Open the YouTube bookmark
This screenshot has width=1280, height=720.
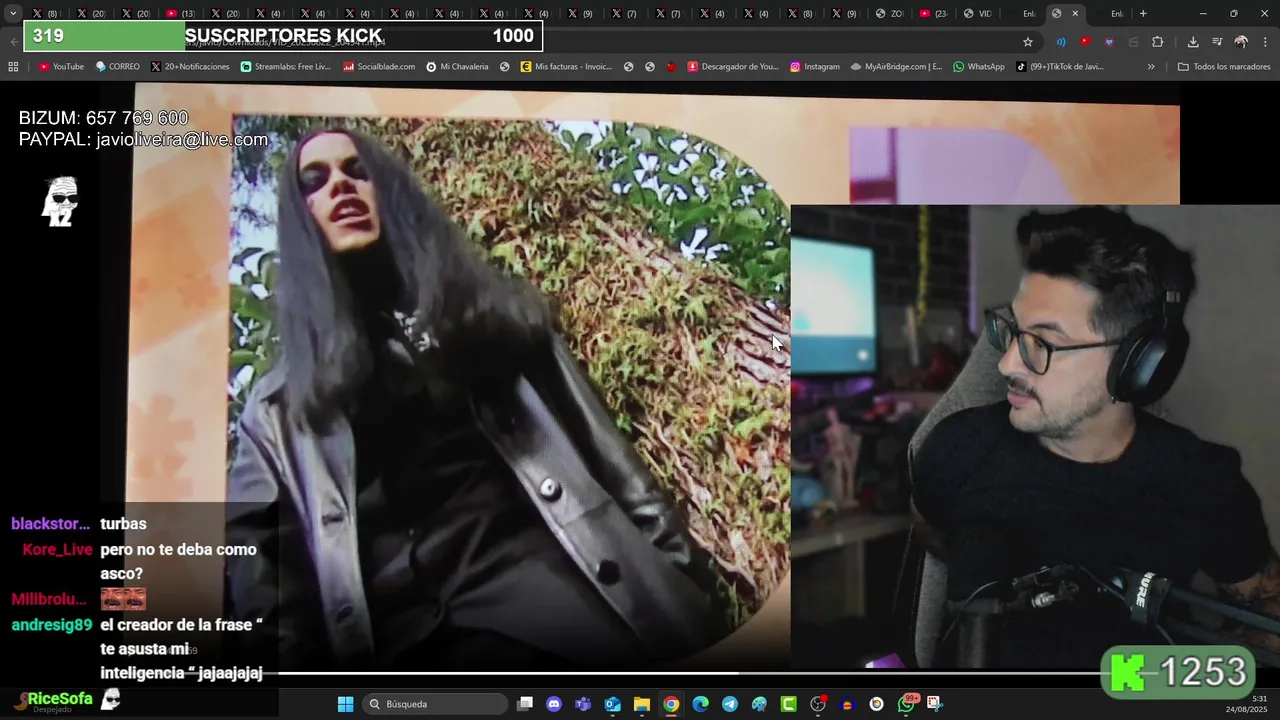[61, 67]
